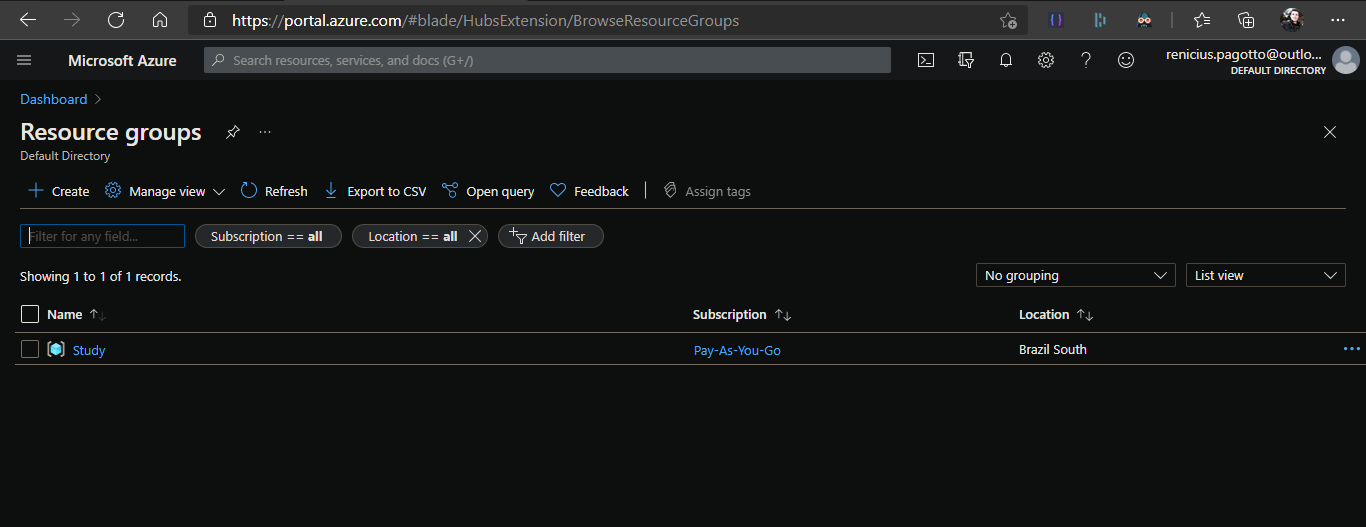Viewport: 1366px width, 527px height.
Task: Go to Dashboard breadcrumb link
Action: 54,99
